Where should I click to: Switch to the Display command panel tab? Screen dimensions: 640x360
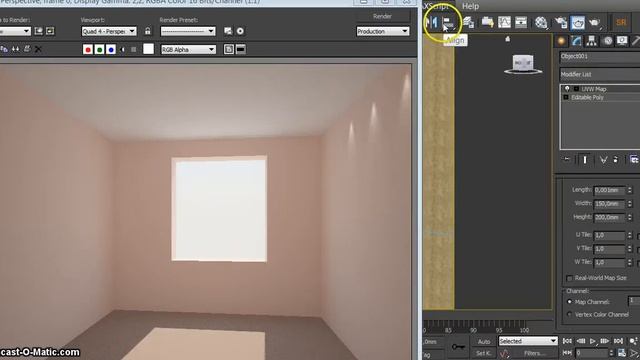click(x=622, y=41)
